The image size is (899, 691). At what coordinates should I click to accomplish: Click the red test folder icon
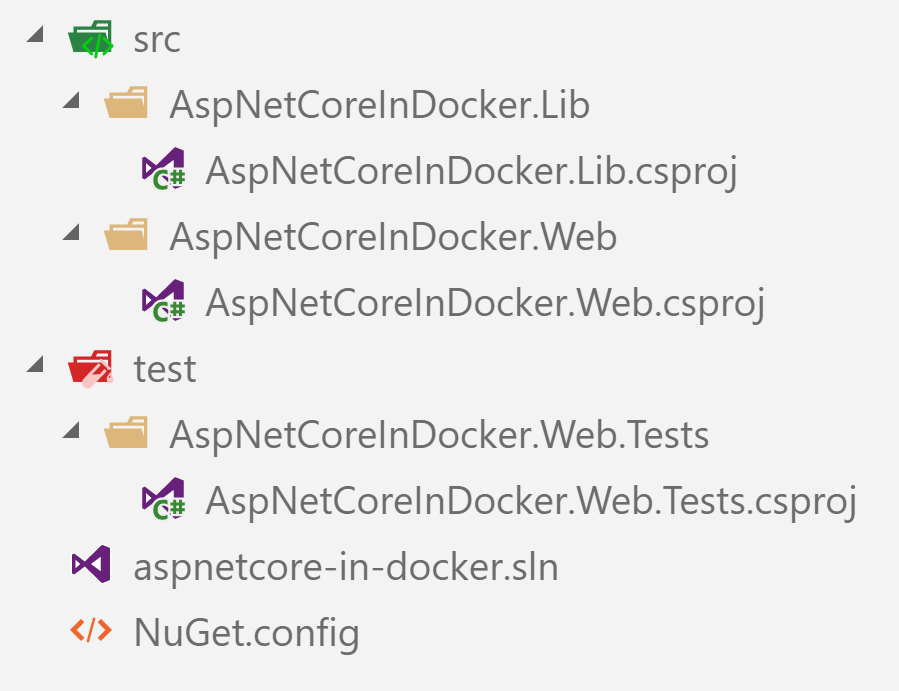[91, 368]
